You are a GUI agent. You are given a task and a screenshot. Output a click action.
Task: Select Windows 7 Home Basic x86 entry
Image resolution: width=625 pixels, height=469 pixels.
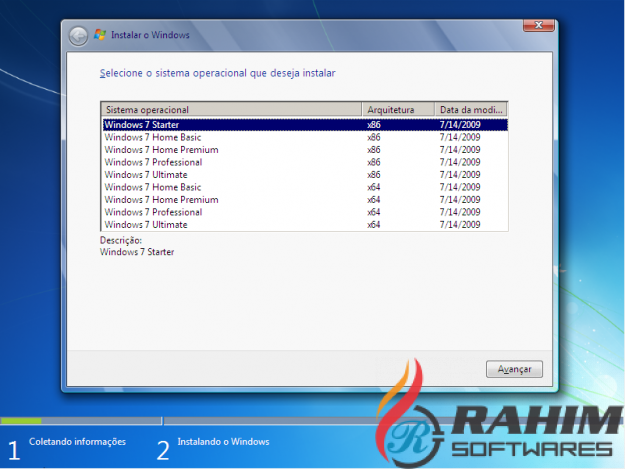tap(305, 137)
